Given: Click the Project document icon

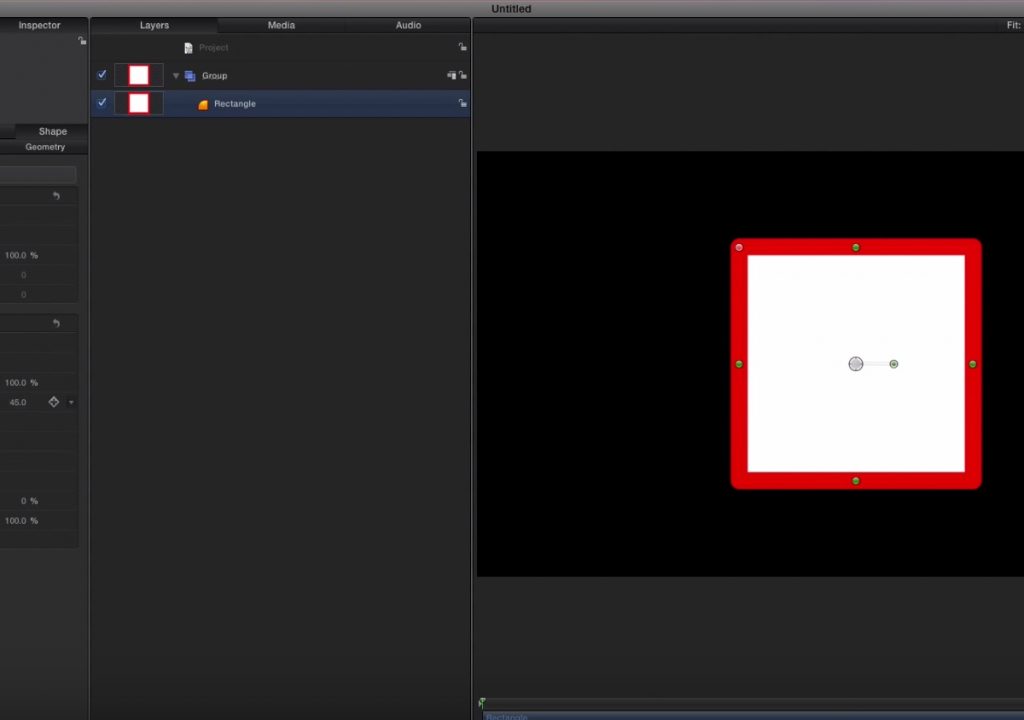Looking at the screenshot, I should click(x=188, y=48).
